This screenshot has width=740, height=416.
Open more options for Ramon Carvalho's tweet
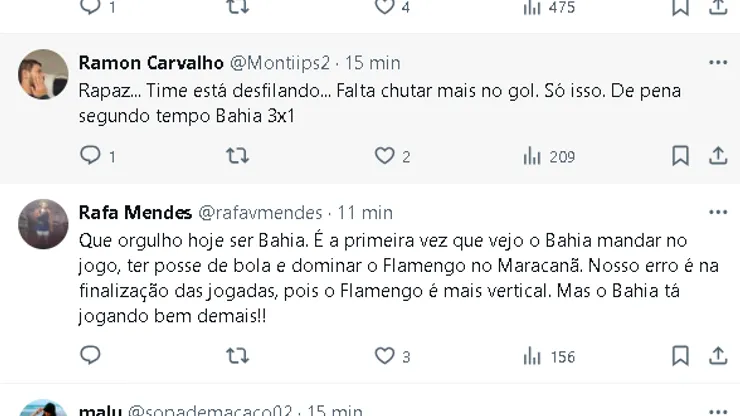[718, 62]
